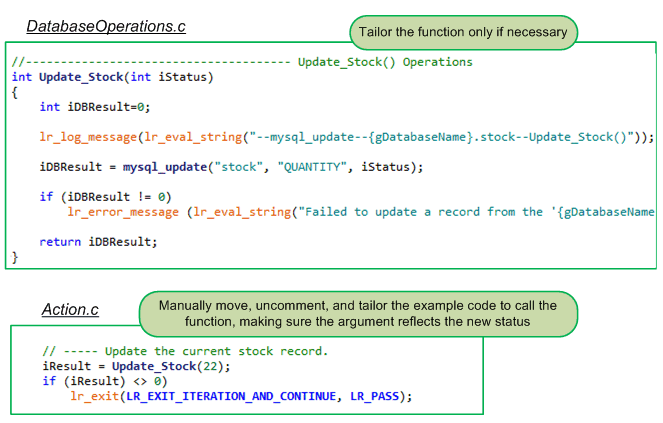Click the opening brace of Update_Stock function
Image resolution: width=663 pixels, height=423 pixels.
pyautogui.click(x=15, y=93)
